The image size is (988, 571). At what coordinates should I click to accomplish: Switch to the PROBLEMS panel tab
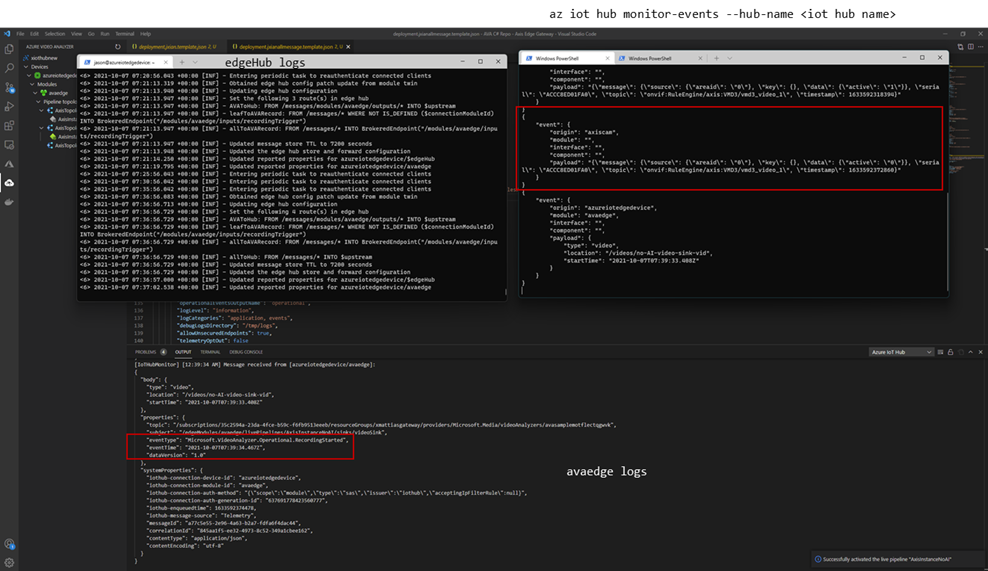point(146,352)
